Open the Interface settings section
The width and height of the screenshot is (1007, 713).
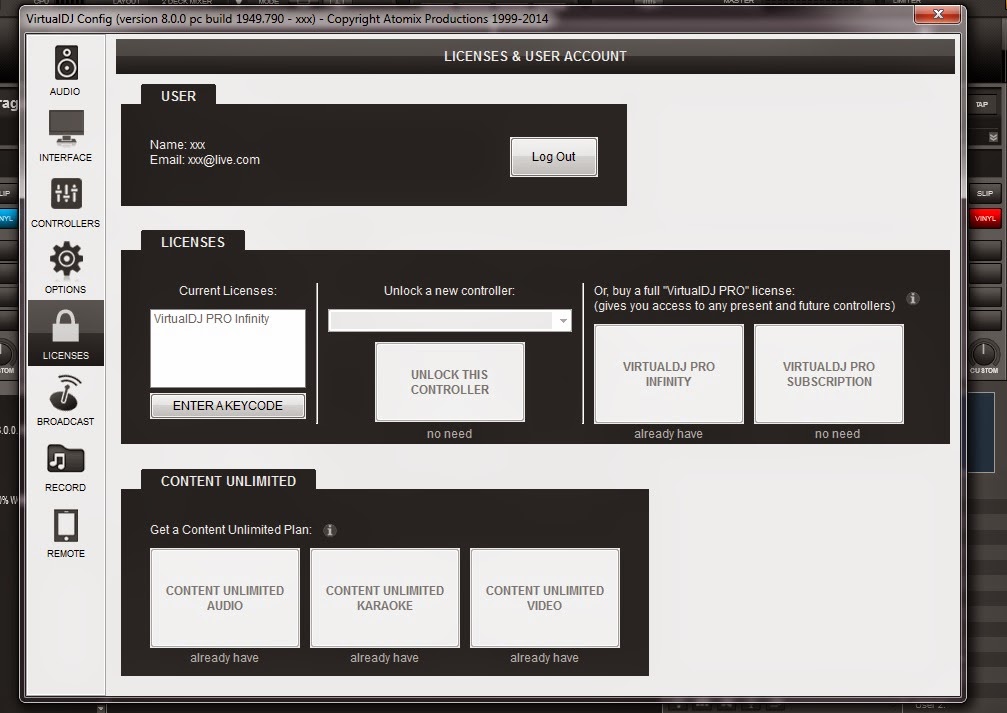point(66,136)
